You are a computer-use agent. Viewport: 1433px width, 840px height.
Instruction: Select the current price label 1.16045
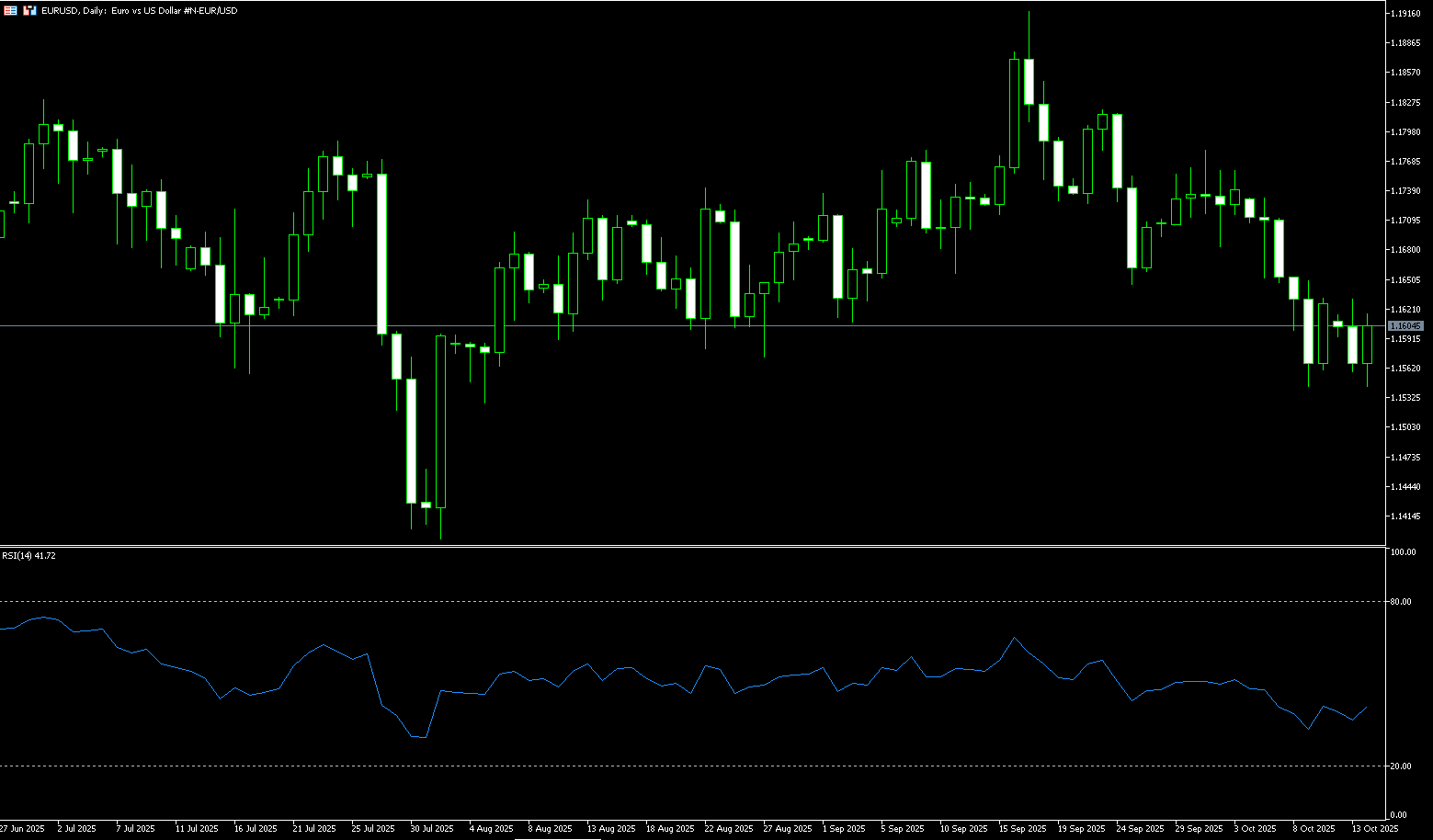click(x=1405, y=326)
